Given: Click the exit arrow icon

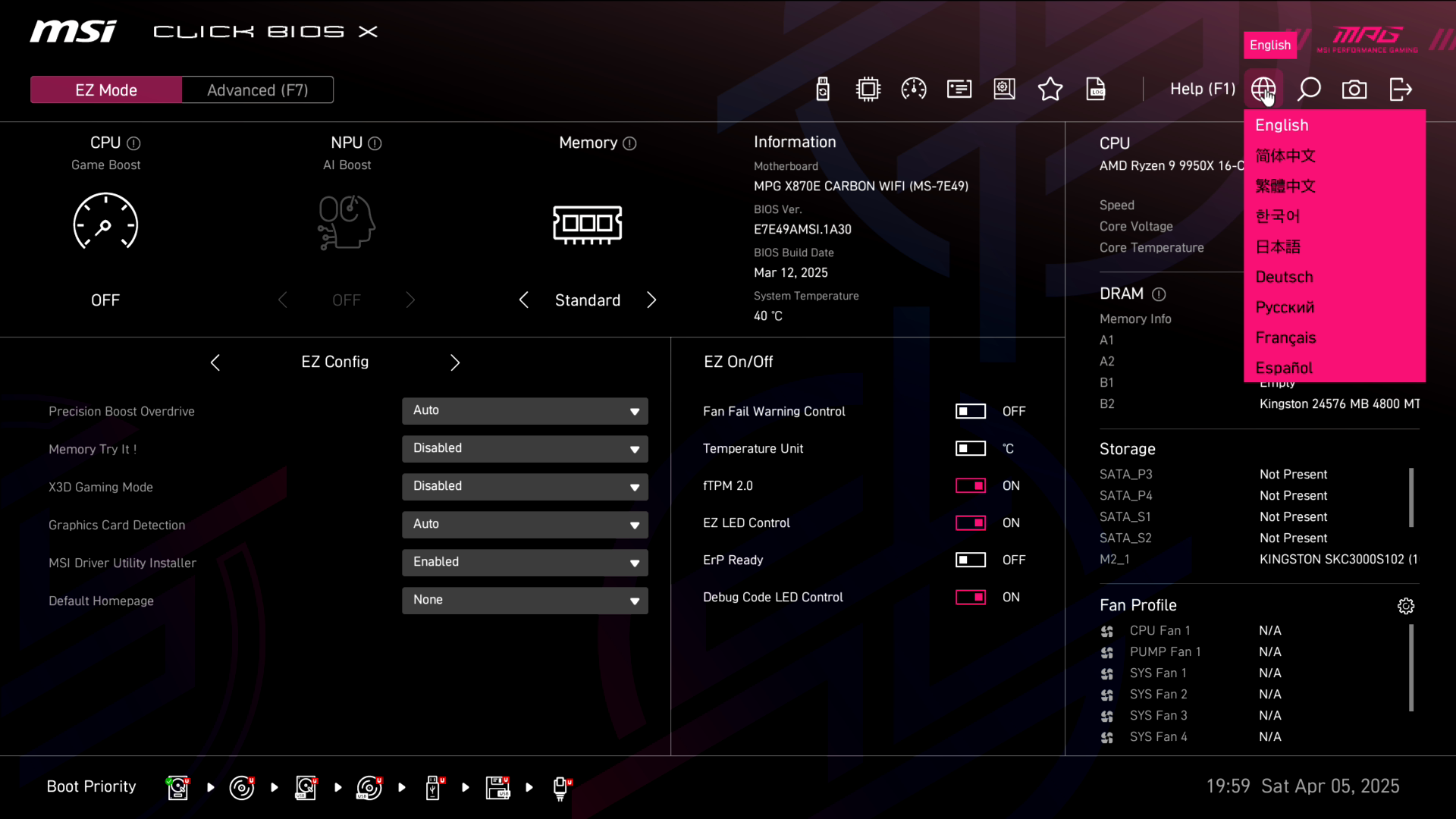Looking at the screenshot, I should 1400,89.
